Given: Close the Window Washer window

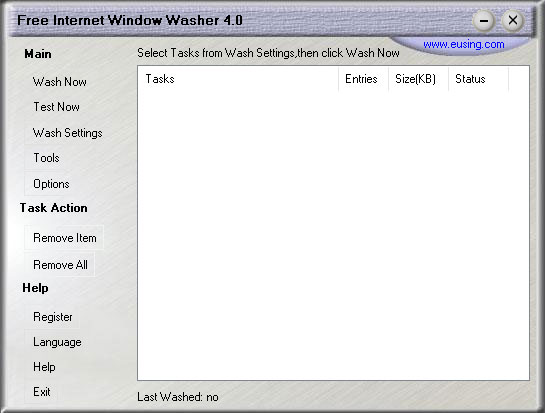Looking at the screenshot, I should [513, 21].
